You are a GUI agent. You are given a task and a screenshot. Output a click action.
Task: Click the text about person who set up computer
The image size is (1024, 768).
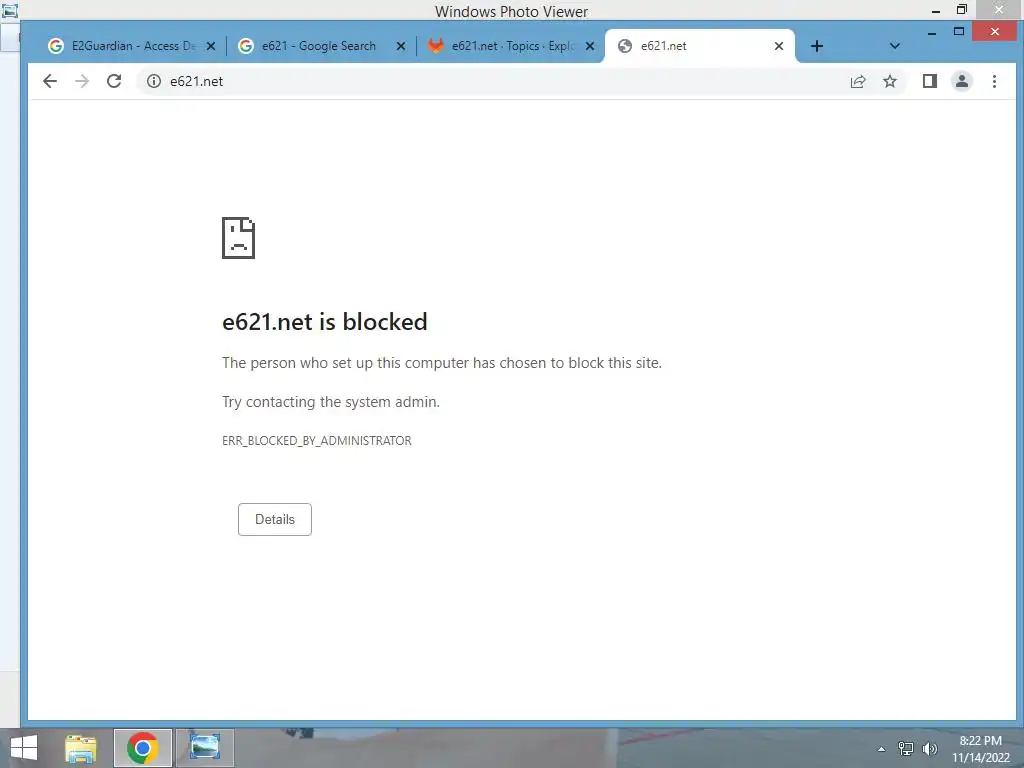point(441,363)
